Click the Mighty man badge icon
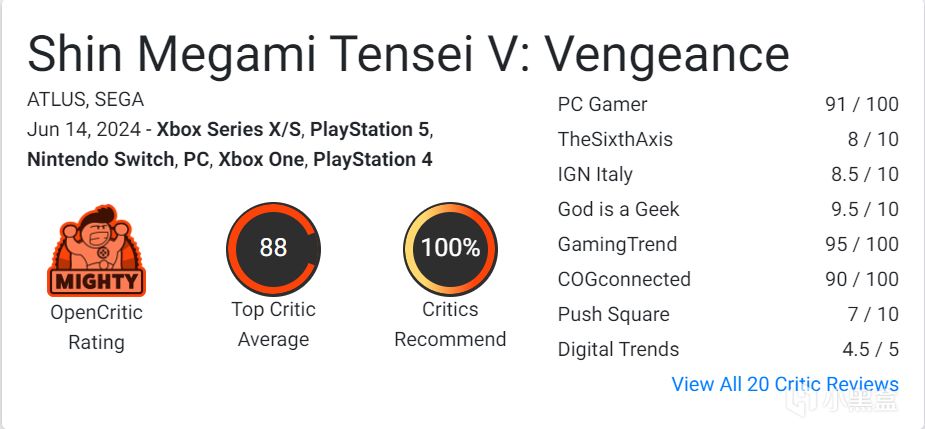Image resolution: width=925 pixels, height=429 pixels. (96, 250)
